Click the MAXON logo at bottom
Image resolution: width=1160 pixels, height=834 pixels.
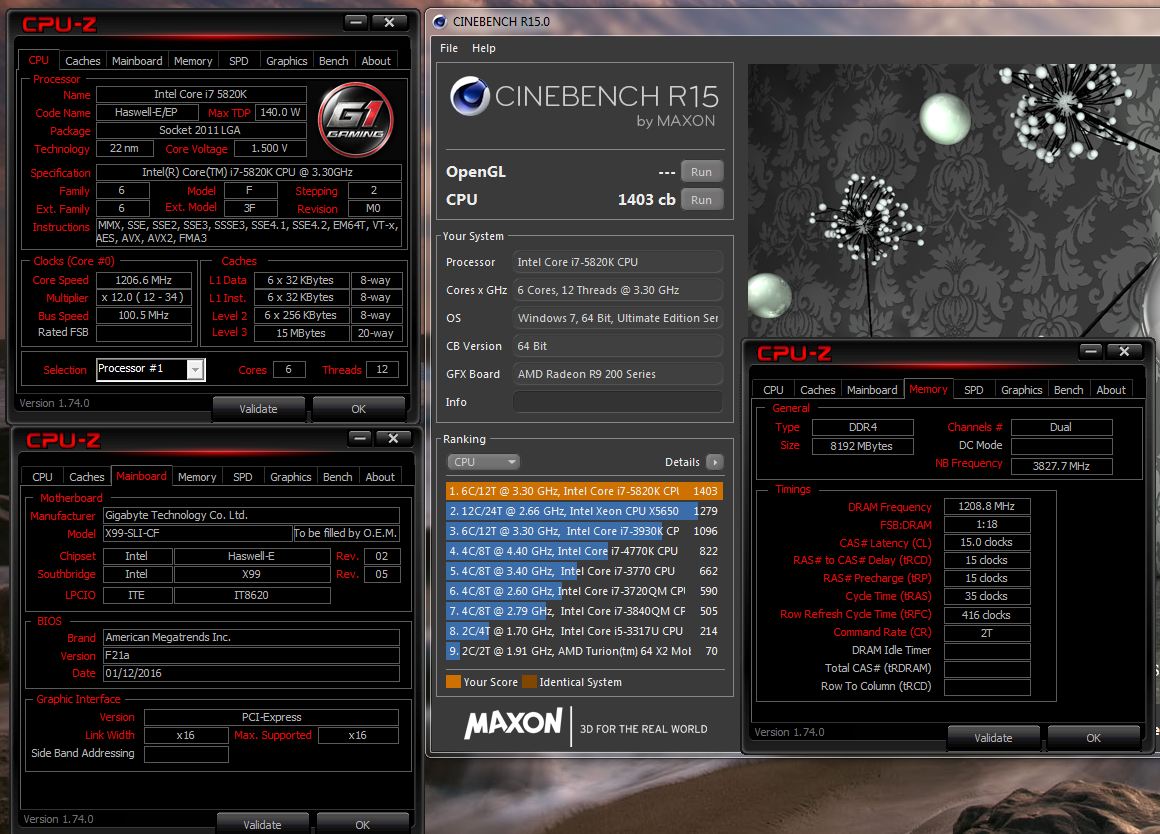pos(513,723)
